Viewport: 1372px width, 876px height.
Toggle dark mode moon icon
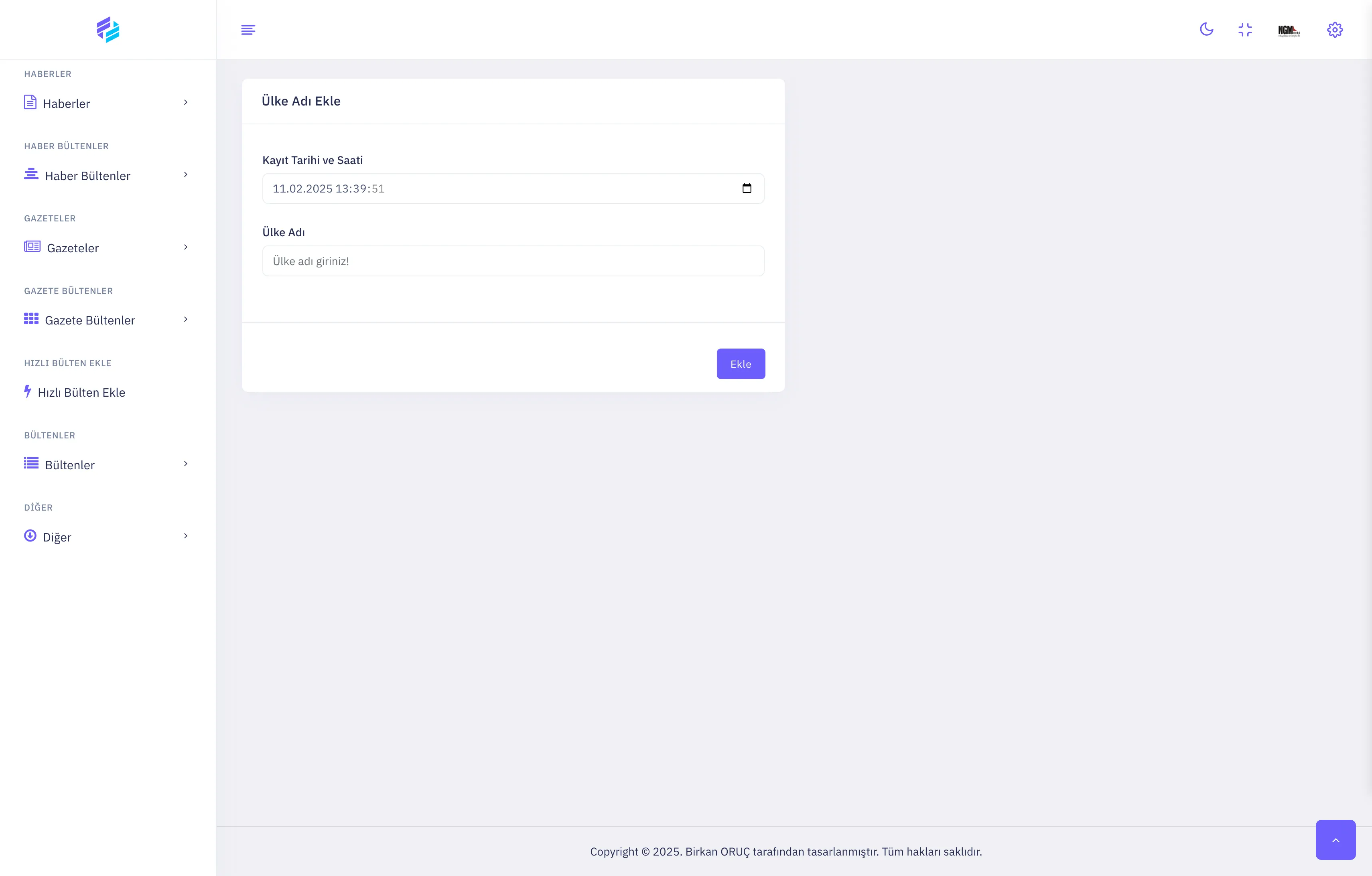click(x=1206, y=30)
